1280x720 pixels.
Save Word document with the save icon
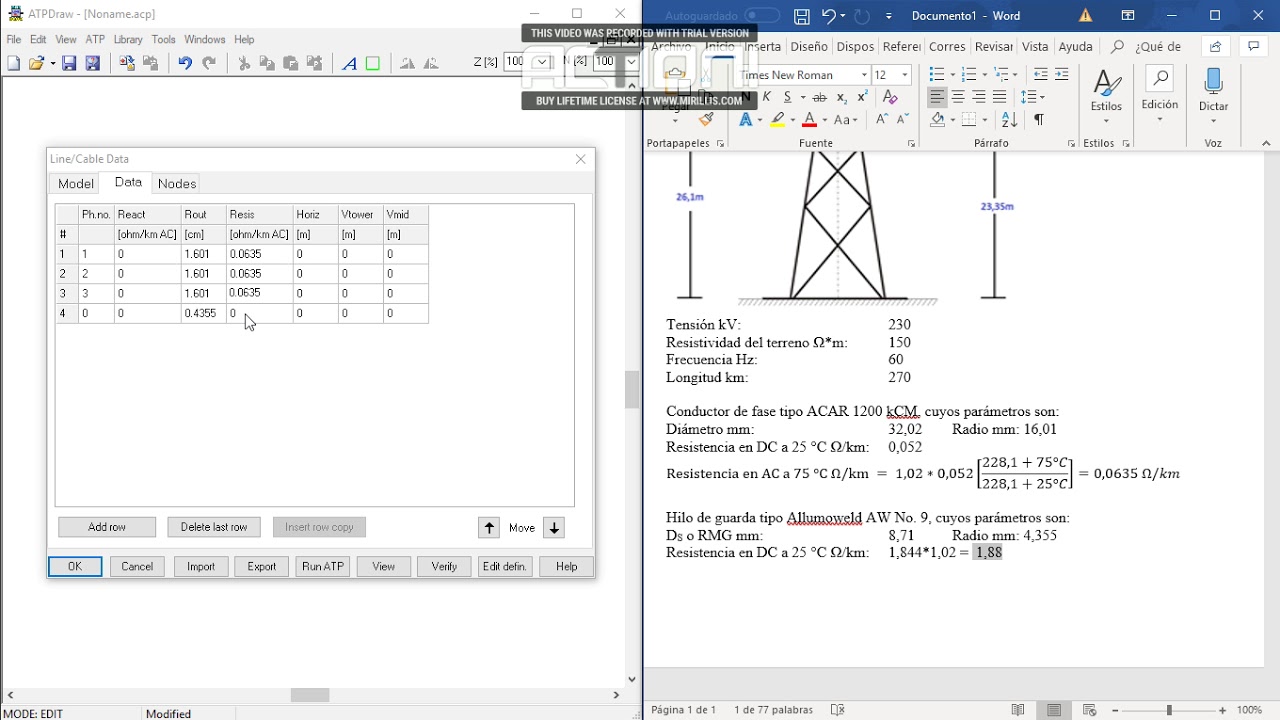tap(801, 16)
